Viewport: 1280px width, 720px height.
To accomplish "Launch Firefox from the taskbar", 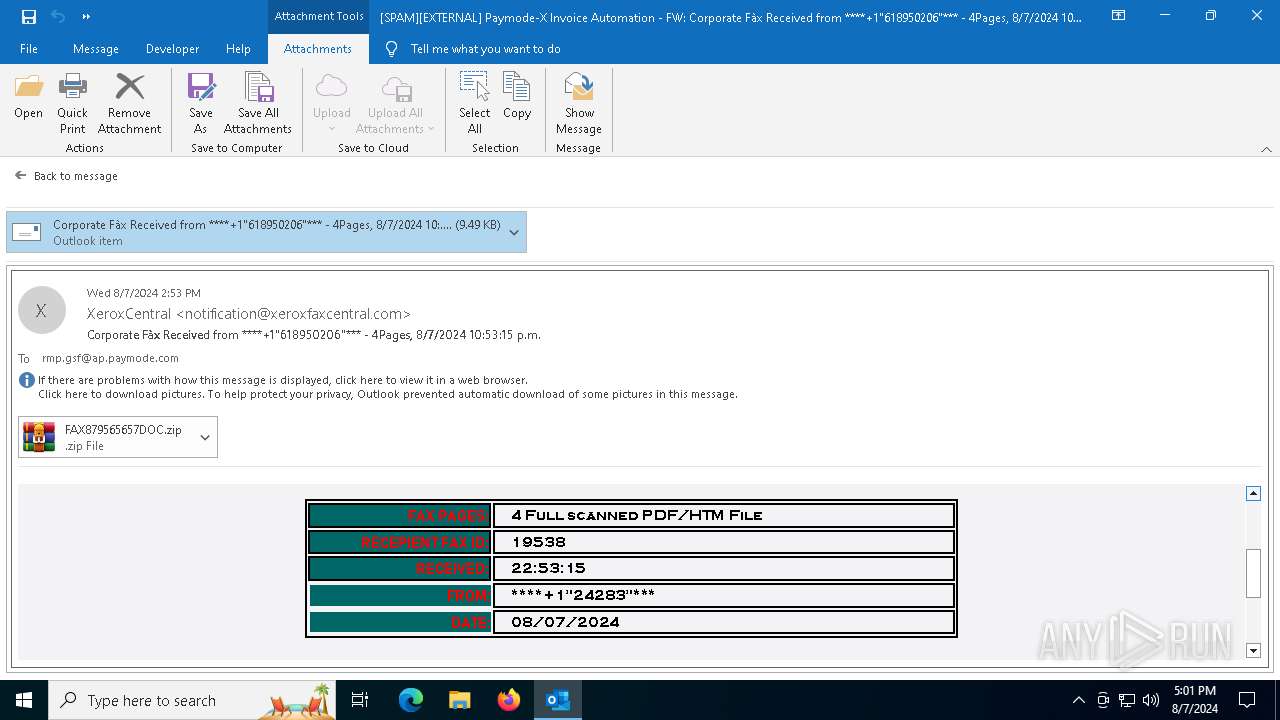I will [509, 700].
